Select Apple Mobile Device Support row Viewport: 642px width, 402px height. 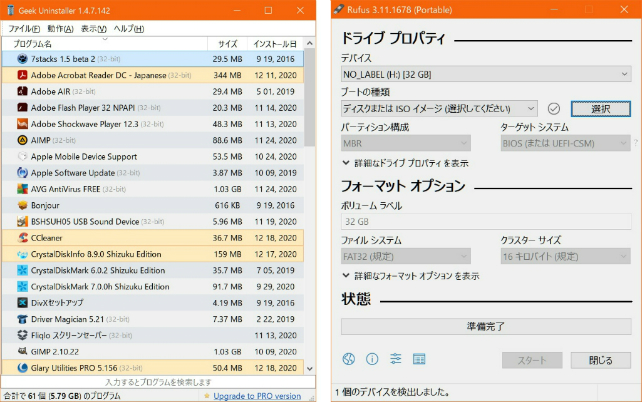pos(153,157)
